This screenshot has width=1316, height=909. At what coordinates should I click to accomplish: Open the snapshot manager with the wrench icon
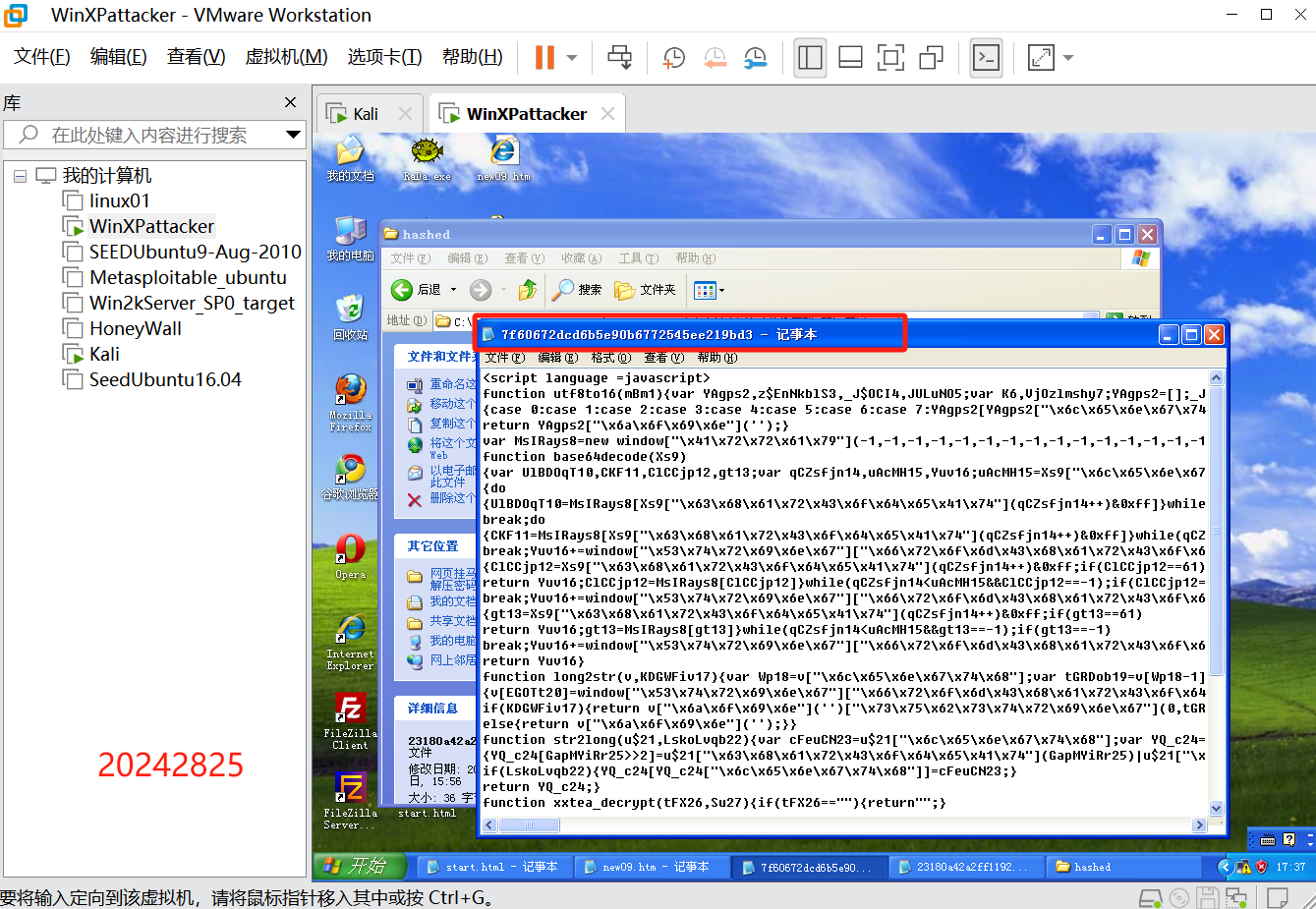coord(755,58)
